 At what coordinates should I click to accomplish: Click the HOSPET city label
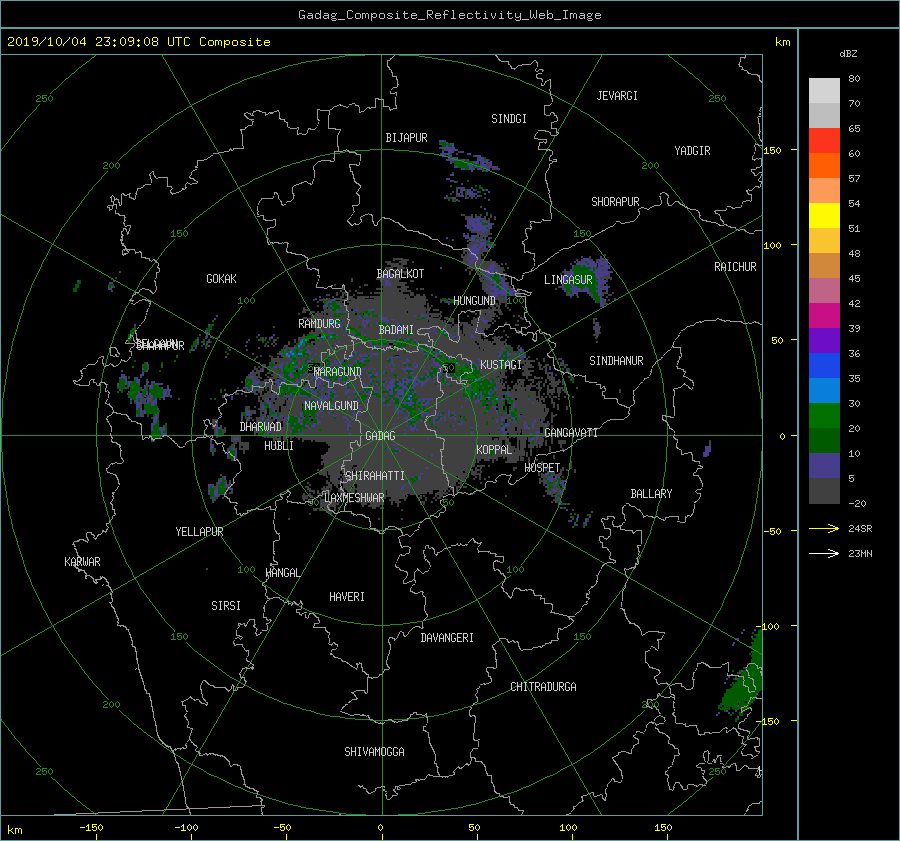(542, 468)
